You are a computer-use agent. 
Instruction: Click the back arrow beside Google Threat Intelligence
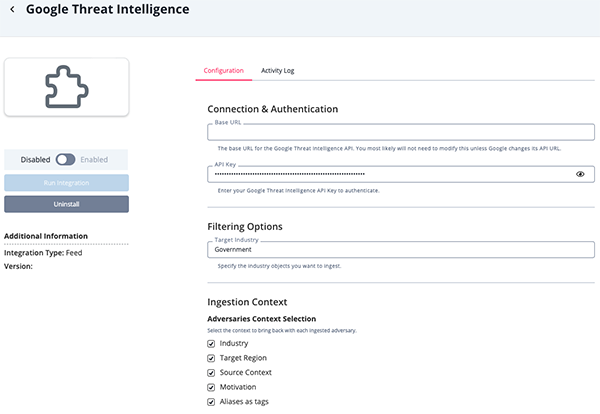[12, 9]
